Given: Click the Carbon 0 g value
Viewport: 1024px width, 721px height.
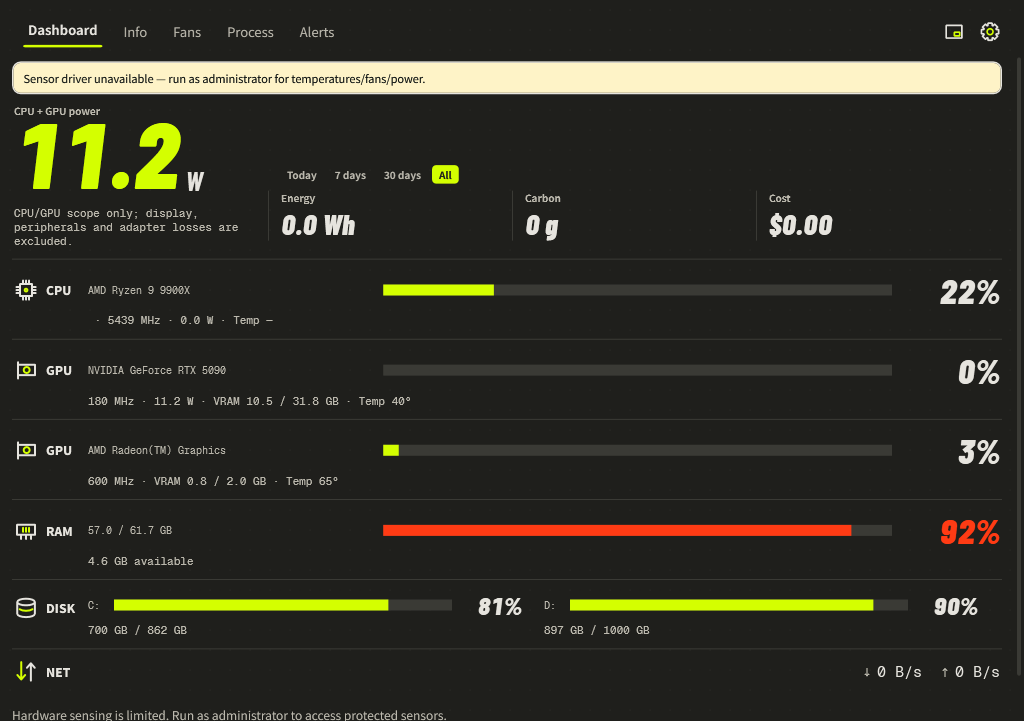Looking at the screenshot, I should click(x=542, y=226).
